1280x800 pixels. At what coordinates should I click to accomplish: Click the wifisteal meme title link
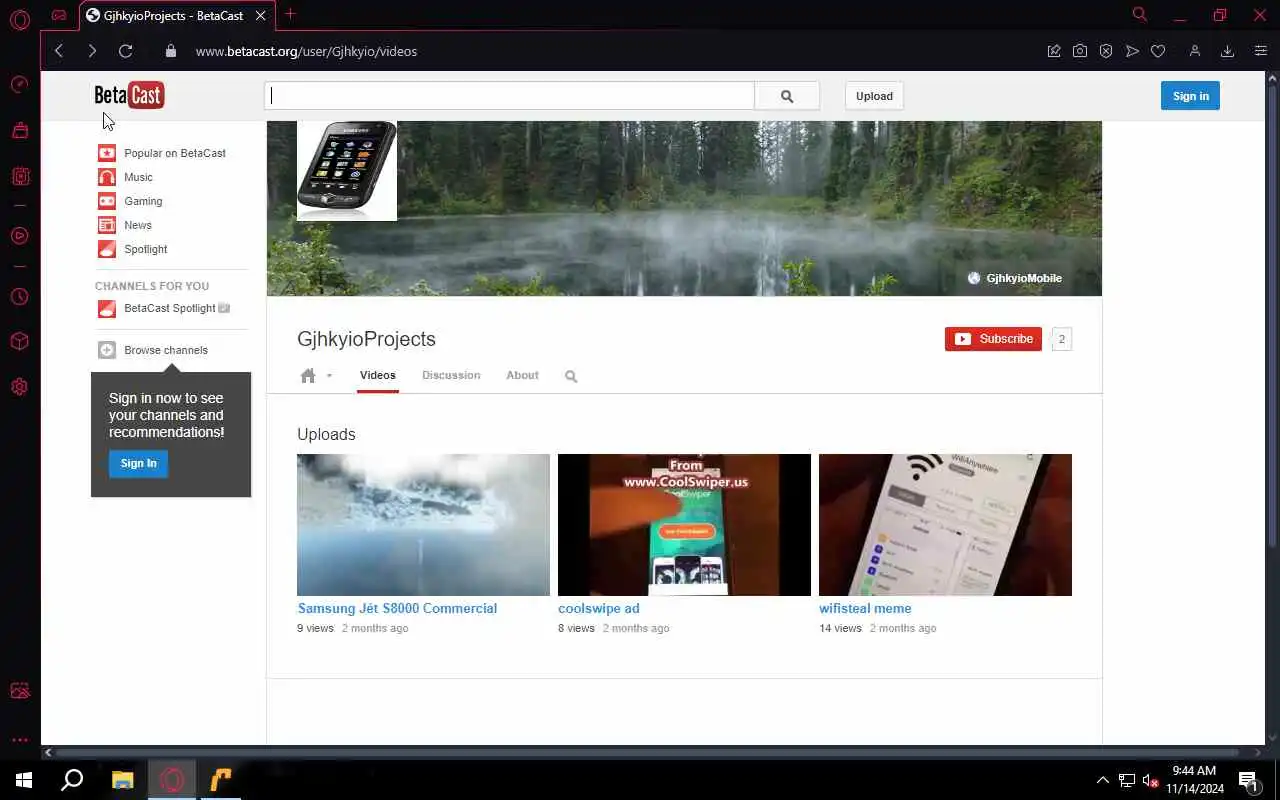(865, 608)
